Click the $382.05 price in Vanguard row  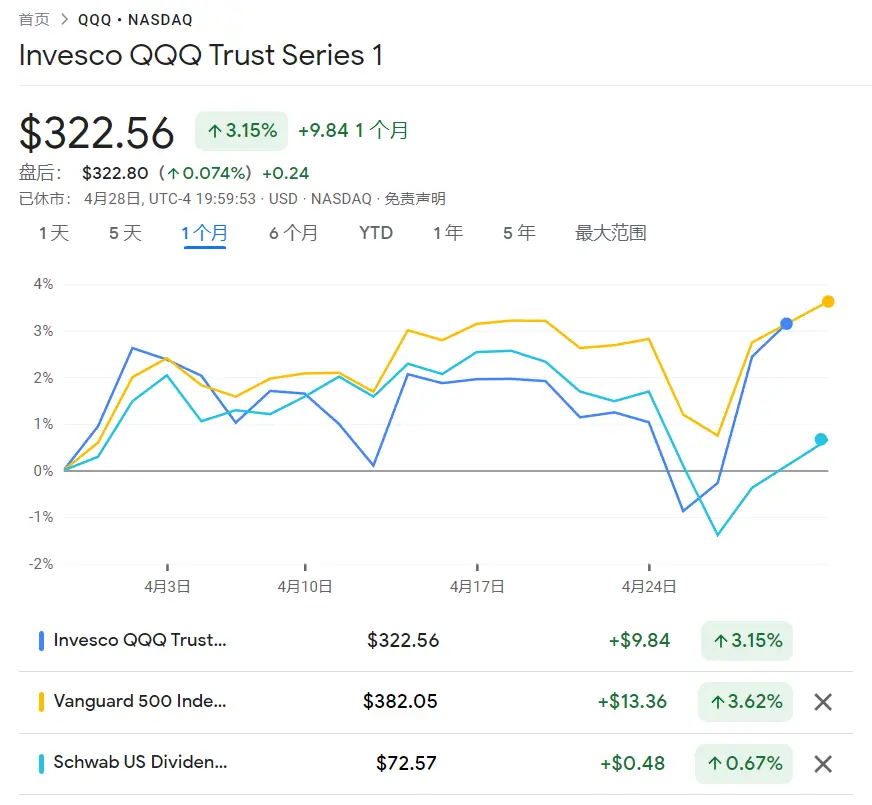click(400, 701)
